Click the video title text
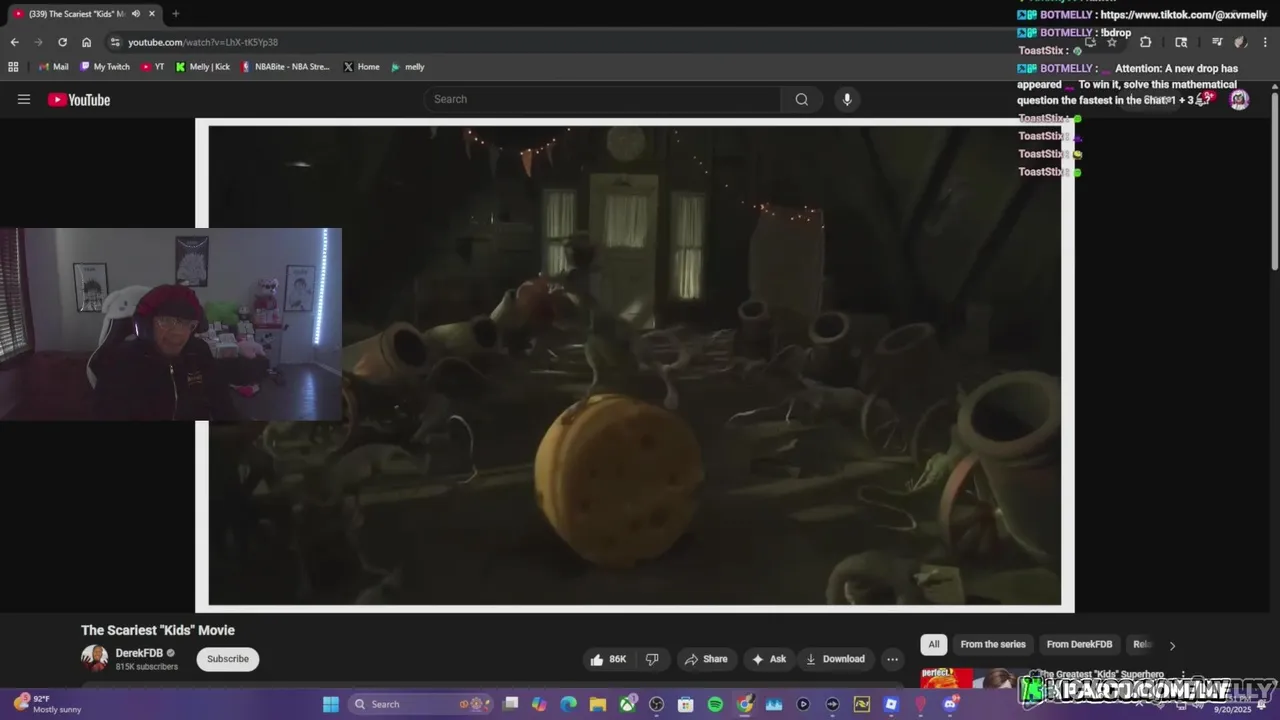 (x=158, y=630)
